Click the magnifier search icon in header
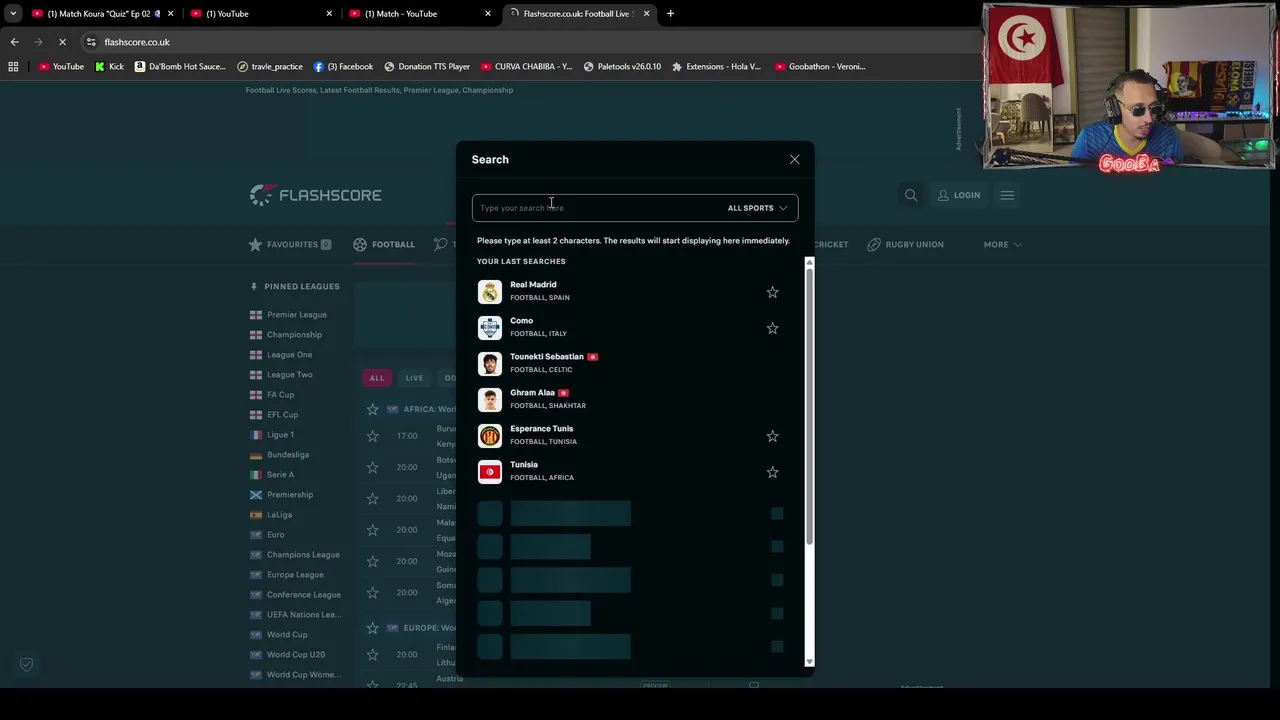 (x=911, y=195)
